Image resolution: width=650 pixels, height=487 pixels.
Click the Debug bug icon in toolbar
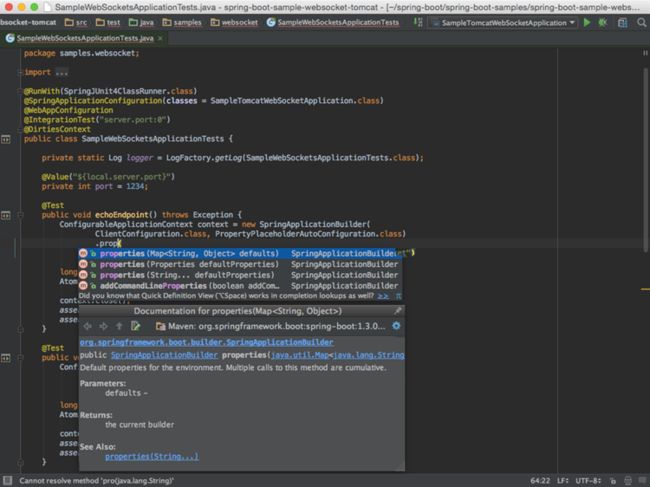[x=602, y=21]
